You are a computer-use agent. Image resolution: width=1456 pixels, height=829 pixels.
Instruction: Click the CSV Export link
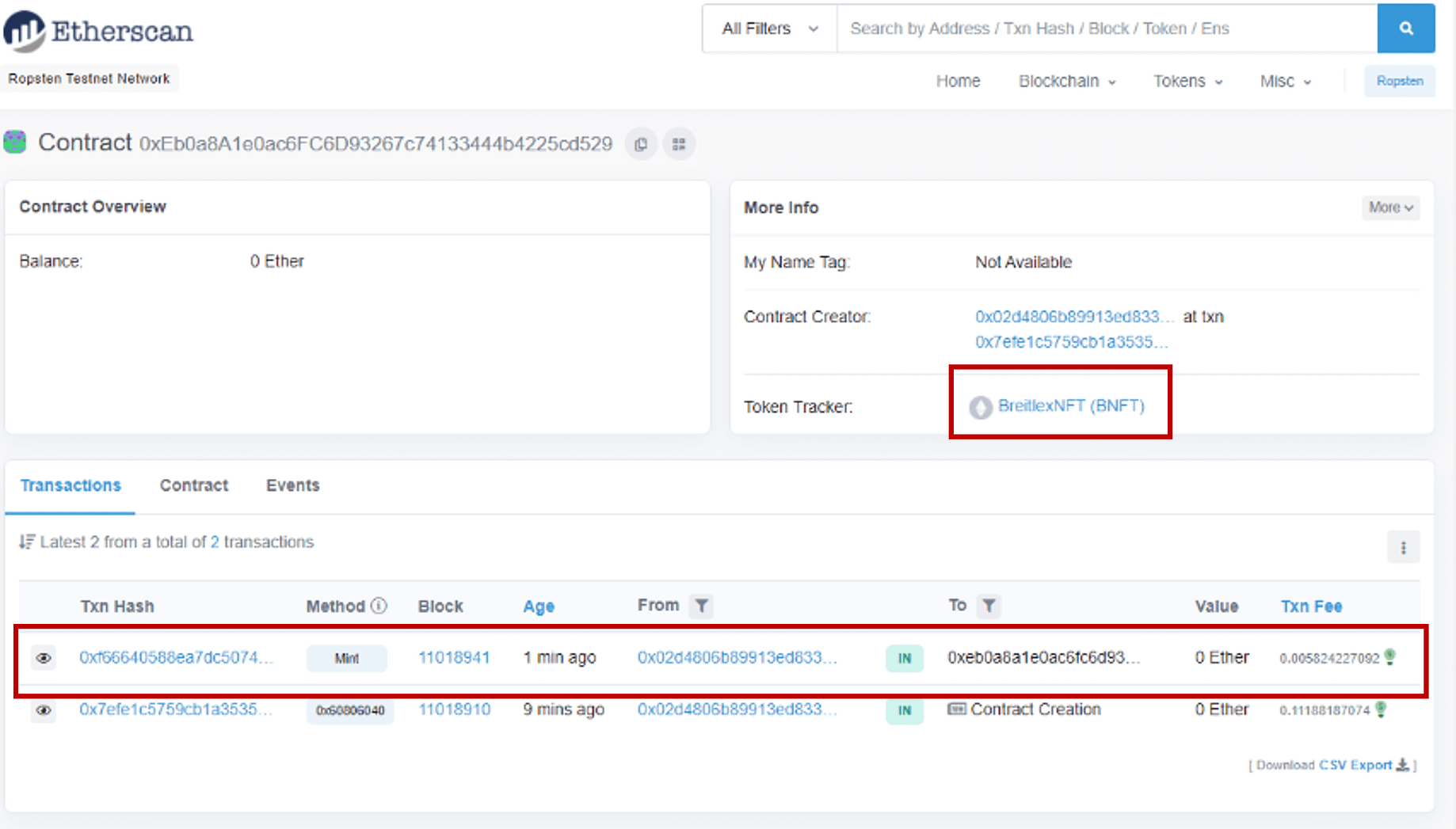click(1355, 765)
